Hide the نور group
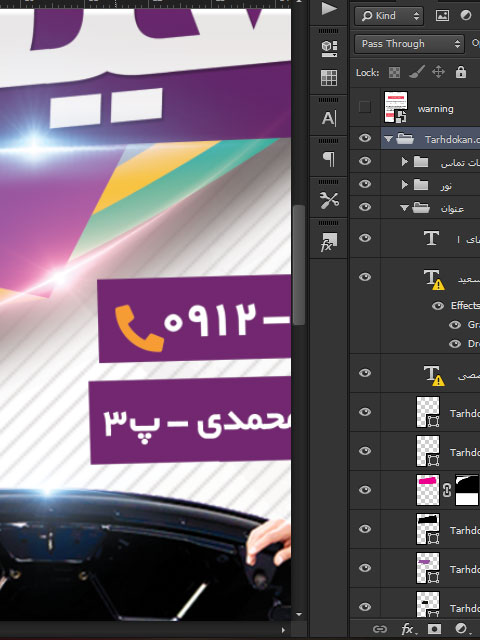Screen dimensions: 480x640 (x=365, y=184)
